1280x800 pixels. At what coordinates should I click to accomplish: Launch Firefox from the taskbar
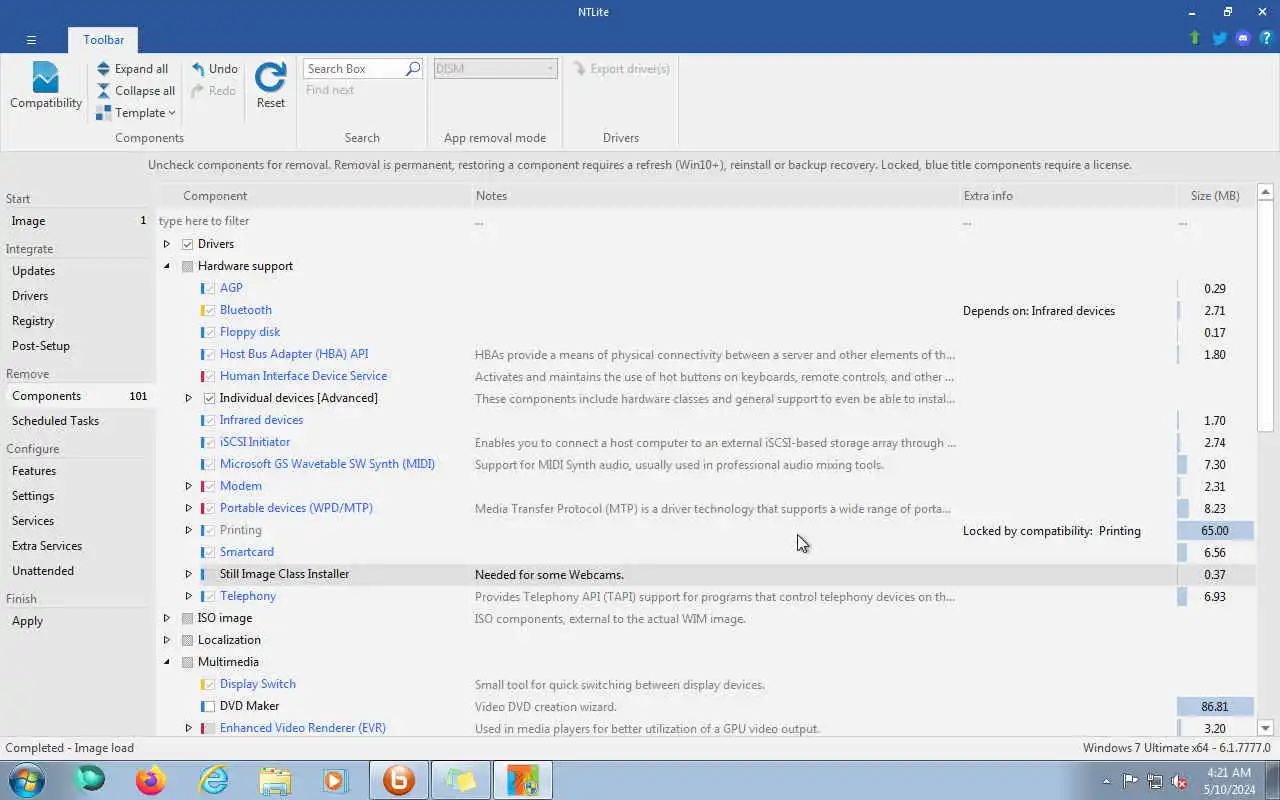pos(151,780)
